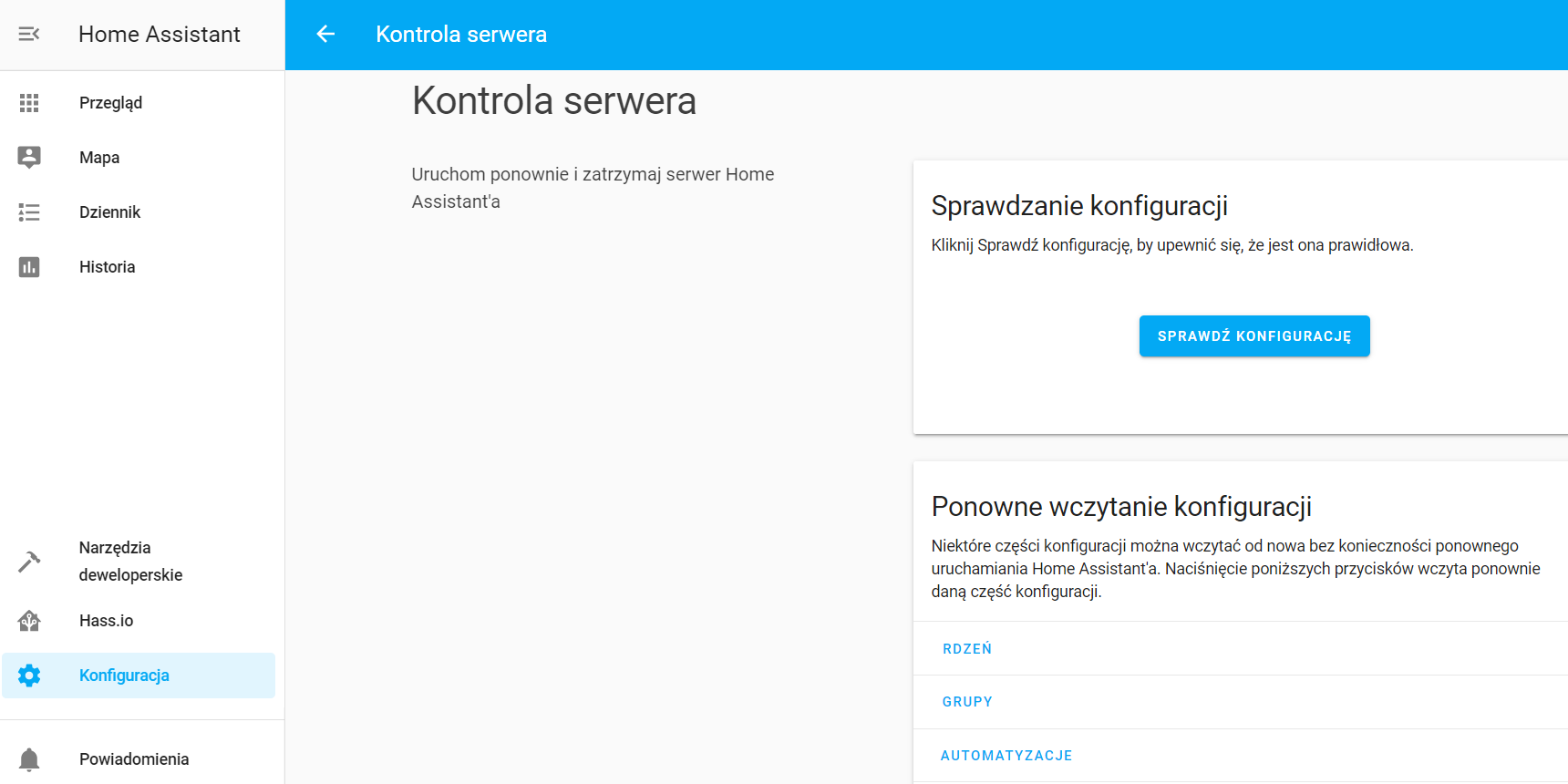Screen dimensions: 1568x784
Task: Open Dziennik from the sidebar
Action: [x=109, y=212]
